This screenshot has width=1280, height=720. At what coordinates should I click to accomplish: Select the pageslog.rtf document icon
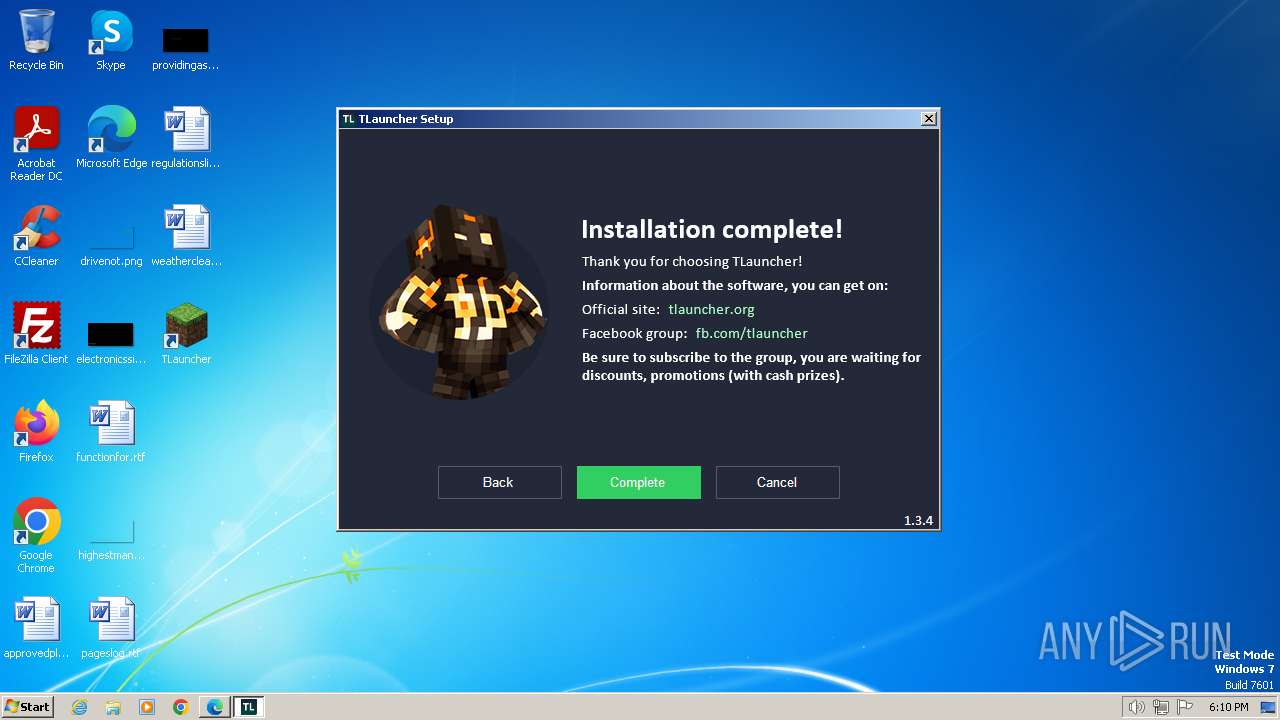(111, 628)
